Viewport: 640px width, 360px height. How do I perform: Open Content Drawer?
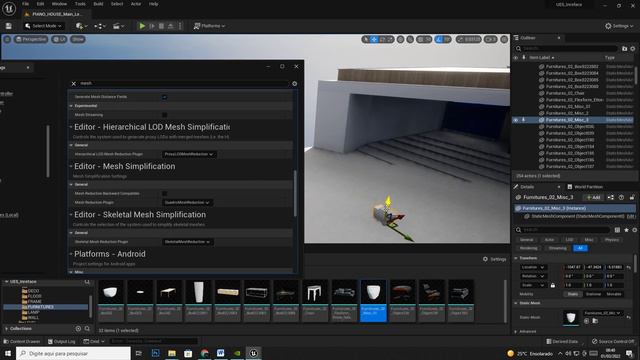(22, 342)
